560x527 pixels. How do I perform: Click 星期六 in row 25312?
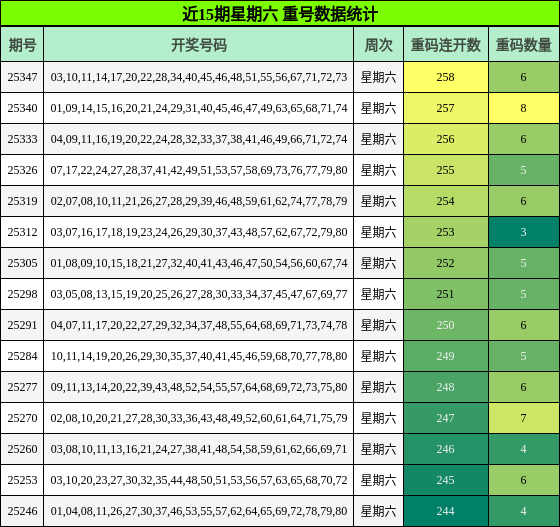(x=379, y=232)
